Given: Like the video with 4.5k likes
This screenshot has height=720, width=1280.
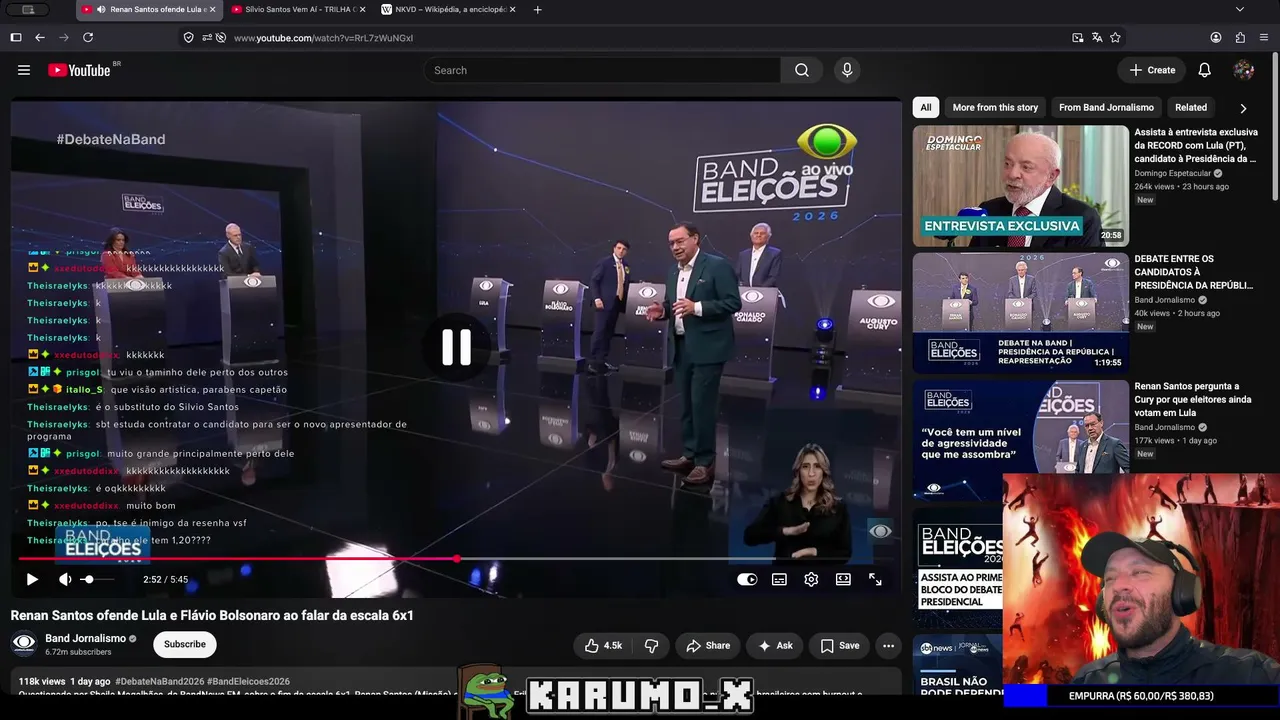Looking at the screenshot, I should click(603, 646).
